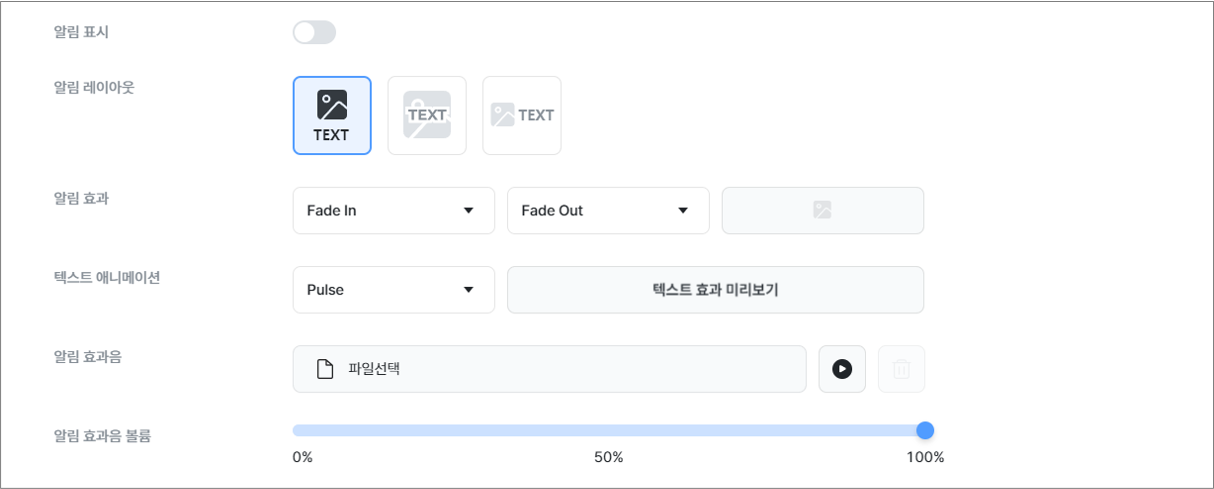Select the image-above-text alert layout
This screenshot has height=489, width=1214.
332,116
